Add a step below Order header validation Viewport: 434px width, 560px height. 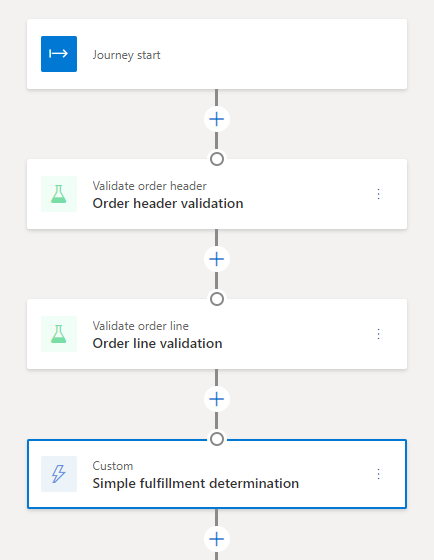[x=217, y=259]
